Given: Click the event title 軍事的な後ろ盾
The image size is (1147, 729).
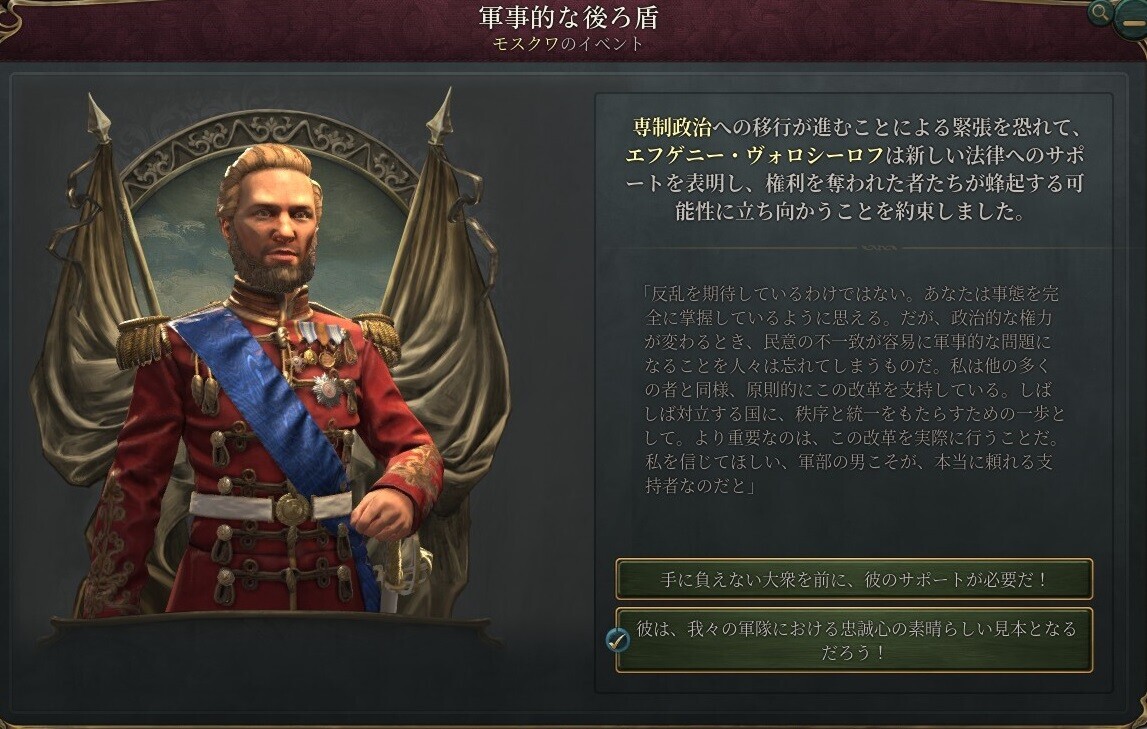Looking at the screenshot, I should click(568, 18).
